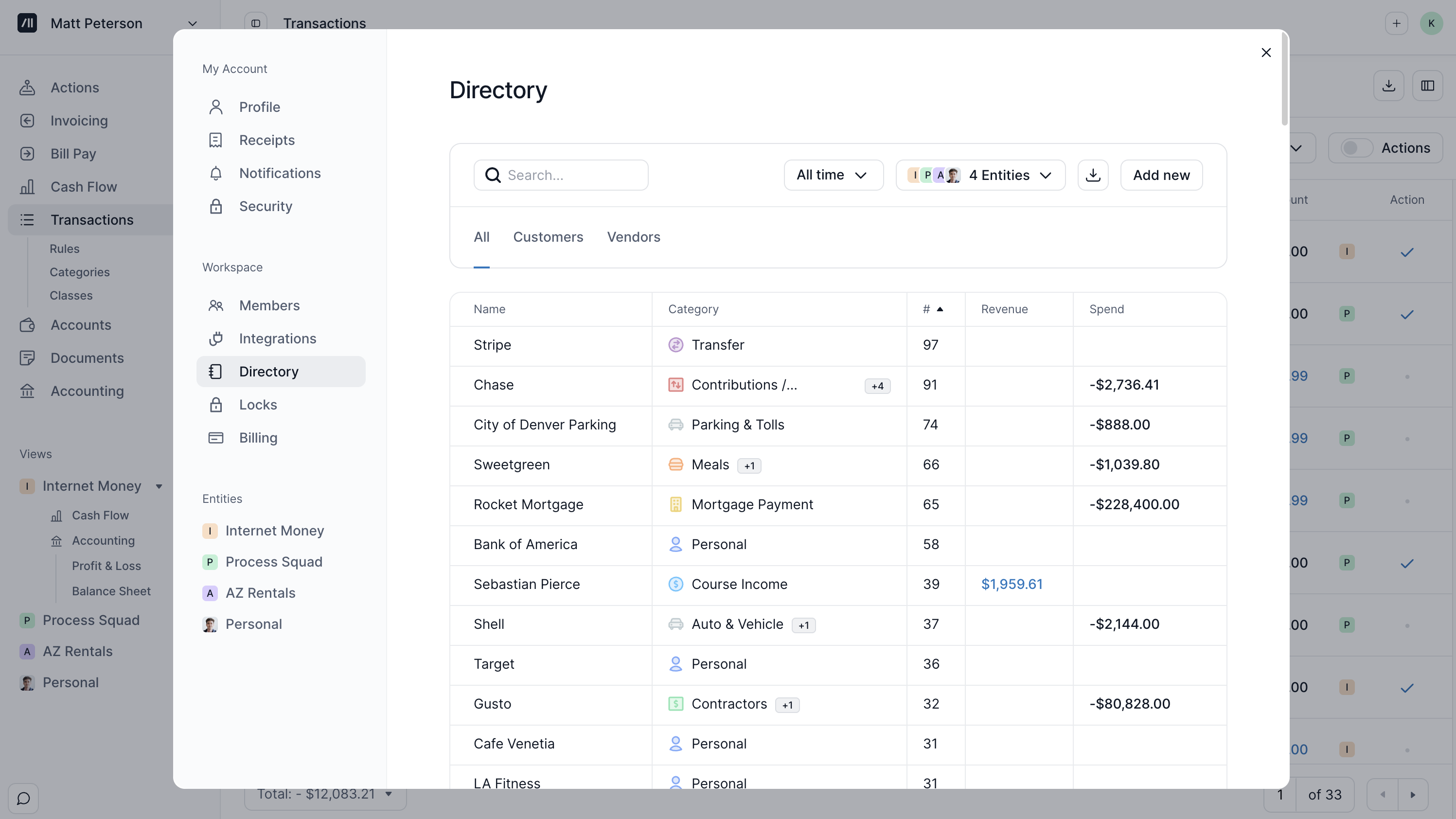Screen dimensions: 1456x819
Task: Click the Add new button
Action: tap(1161, 175)
